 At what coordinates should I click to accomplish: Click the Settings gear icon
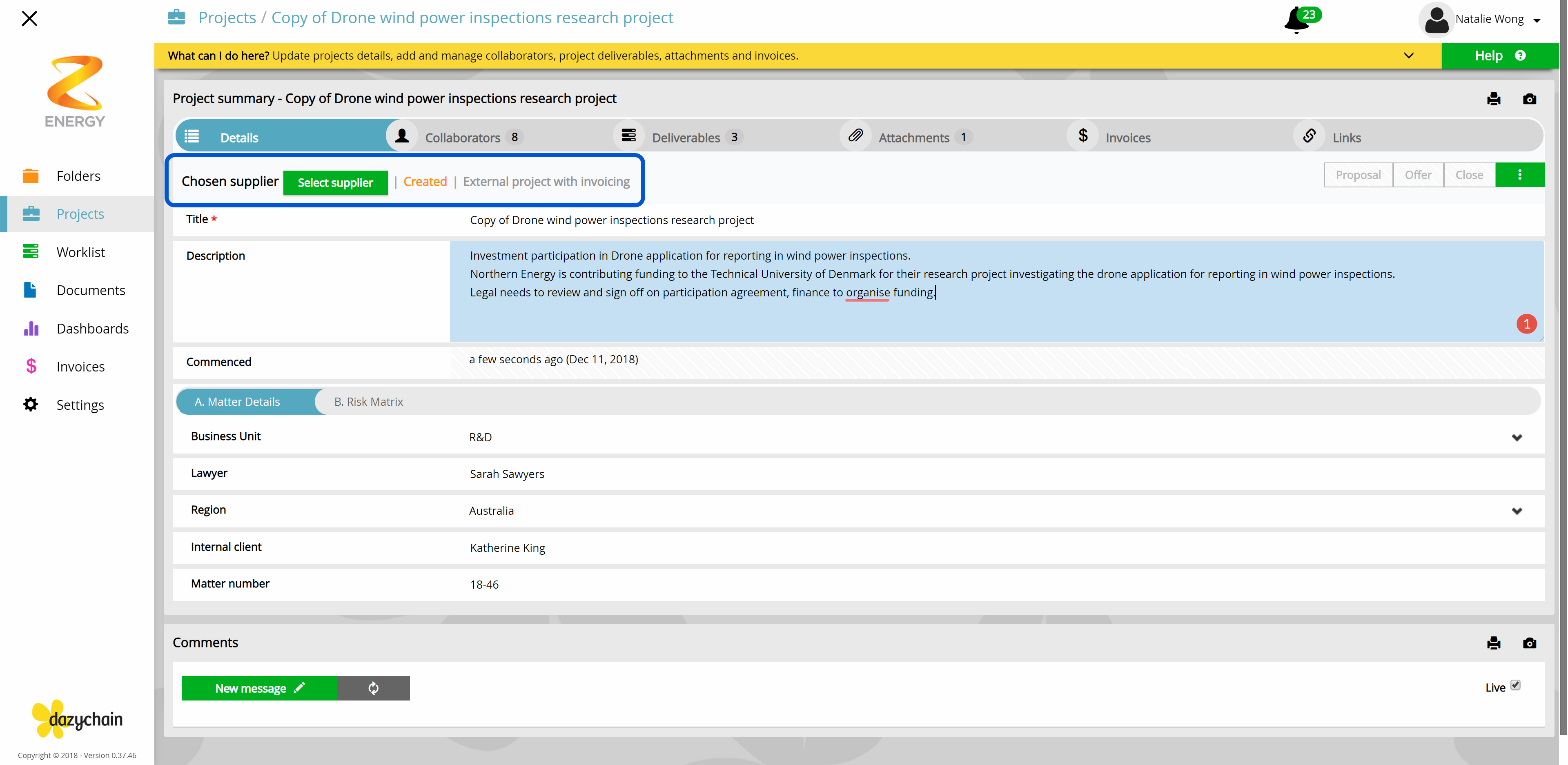[x=31, y=404]
